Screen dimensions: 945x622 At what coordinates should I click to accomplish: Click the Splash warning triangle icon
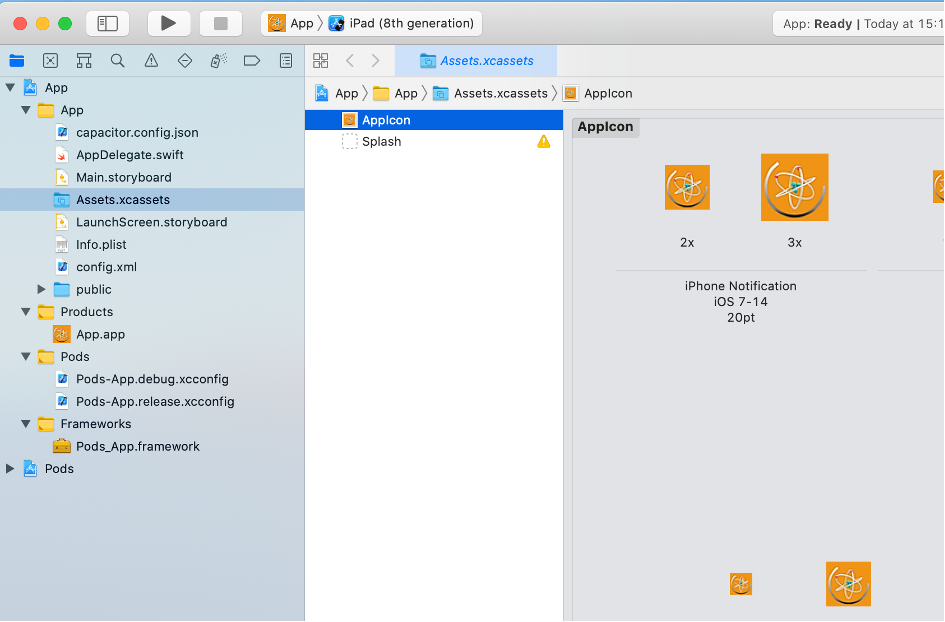(x=544, y=142)
